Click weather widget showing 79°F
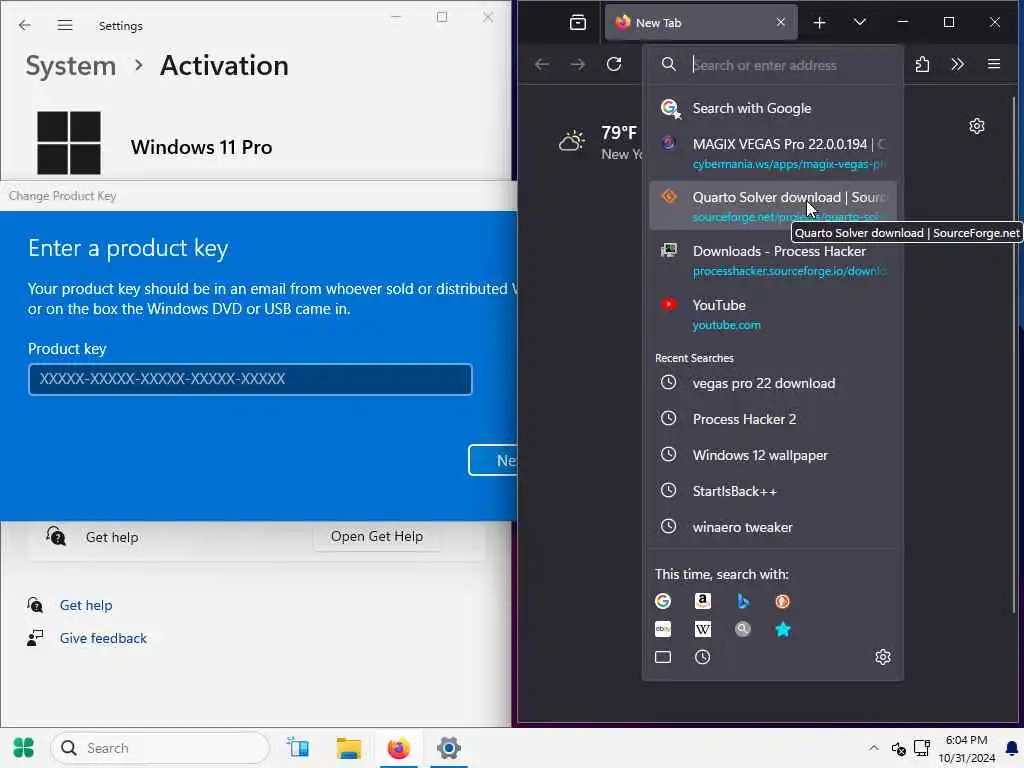The height and width of the screenshot is (768, 1024). point(598,142)
